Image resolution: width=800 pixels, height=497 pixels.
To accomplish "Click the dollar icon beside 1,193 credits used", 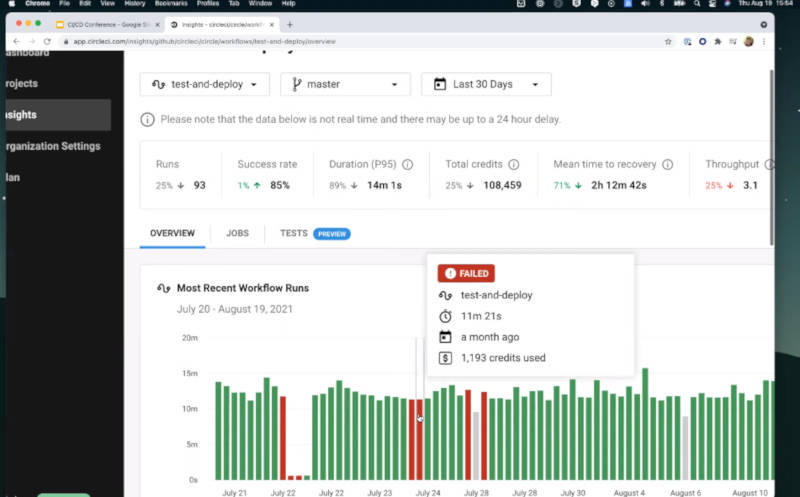I will click(445, 358).
